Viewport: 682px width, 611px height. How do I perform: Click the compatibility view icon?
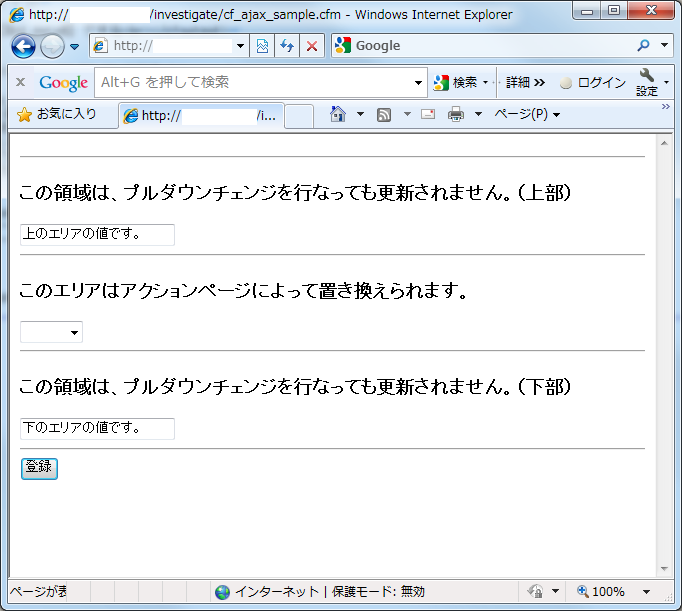[x=262, y=46]
